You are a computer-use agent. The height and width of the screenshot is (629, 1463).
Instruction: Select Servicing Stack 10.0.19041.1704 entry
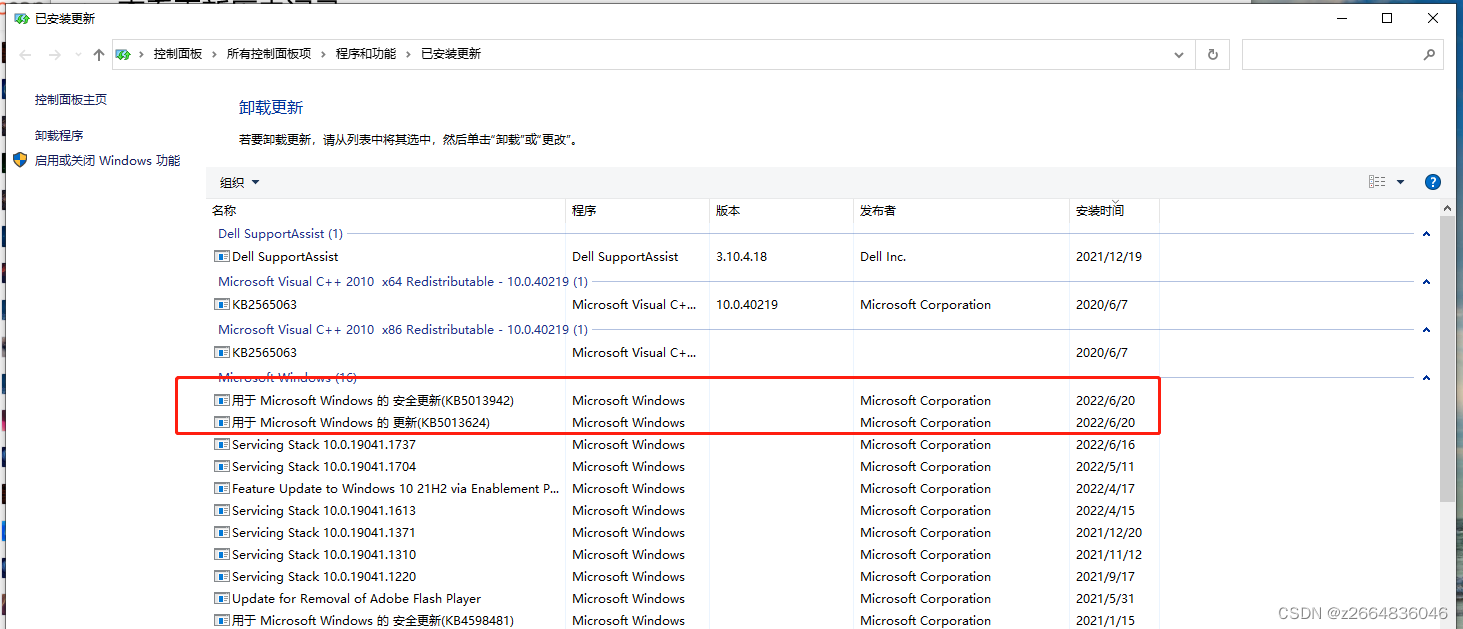pyautogui.click(x=324, y=467)
